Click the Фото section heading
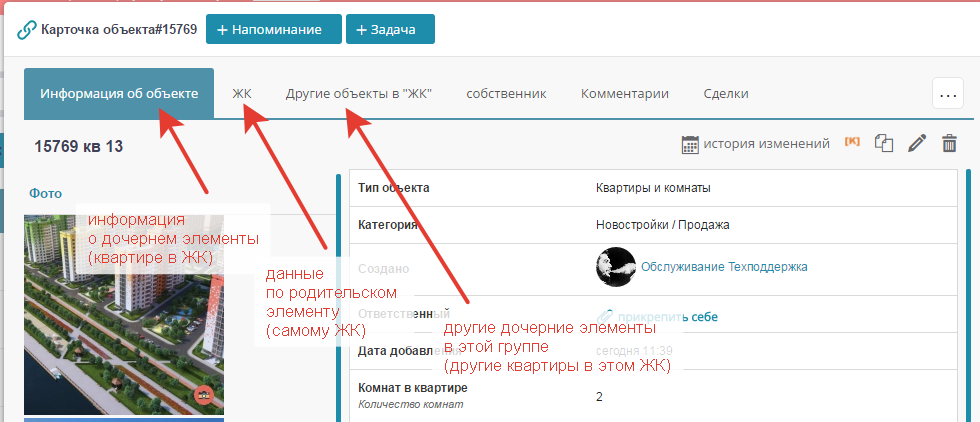The height and width of the screenshot is (422, 980). tap(46, 194)
